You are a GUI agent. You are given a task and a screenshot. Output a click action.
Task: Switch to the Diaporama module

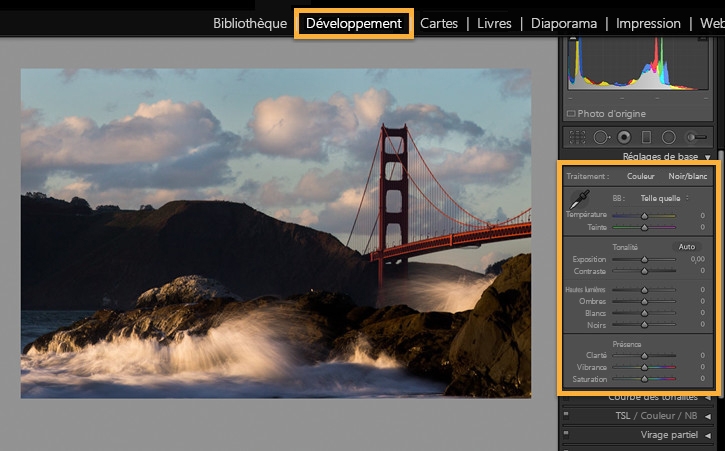pyautogui.click(x=564, y=23)
